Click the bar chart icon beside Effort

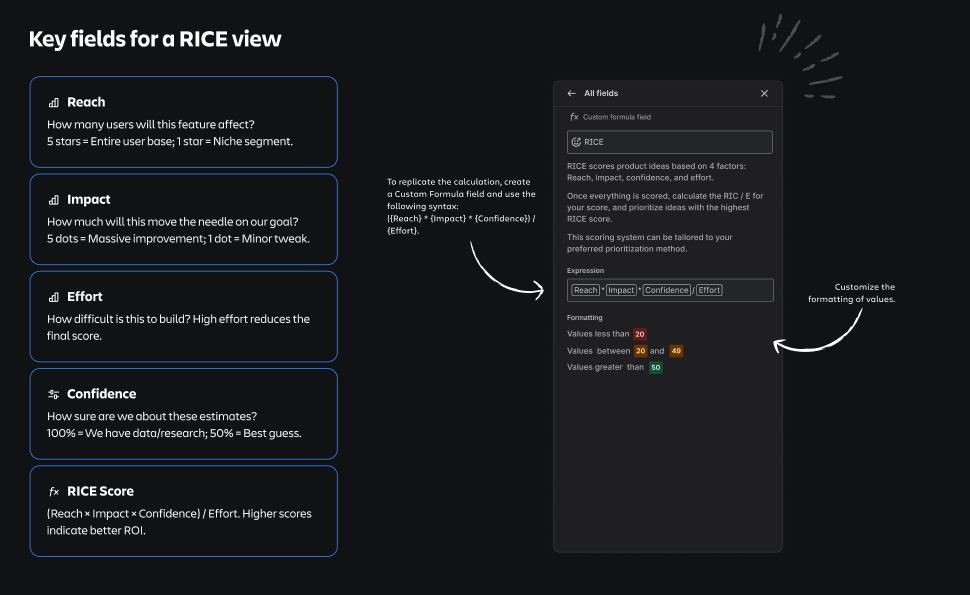click(54, 297)
